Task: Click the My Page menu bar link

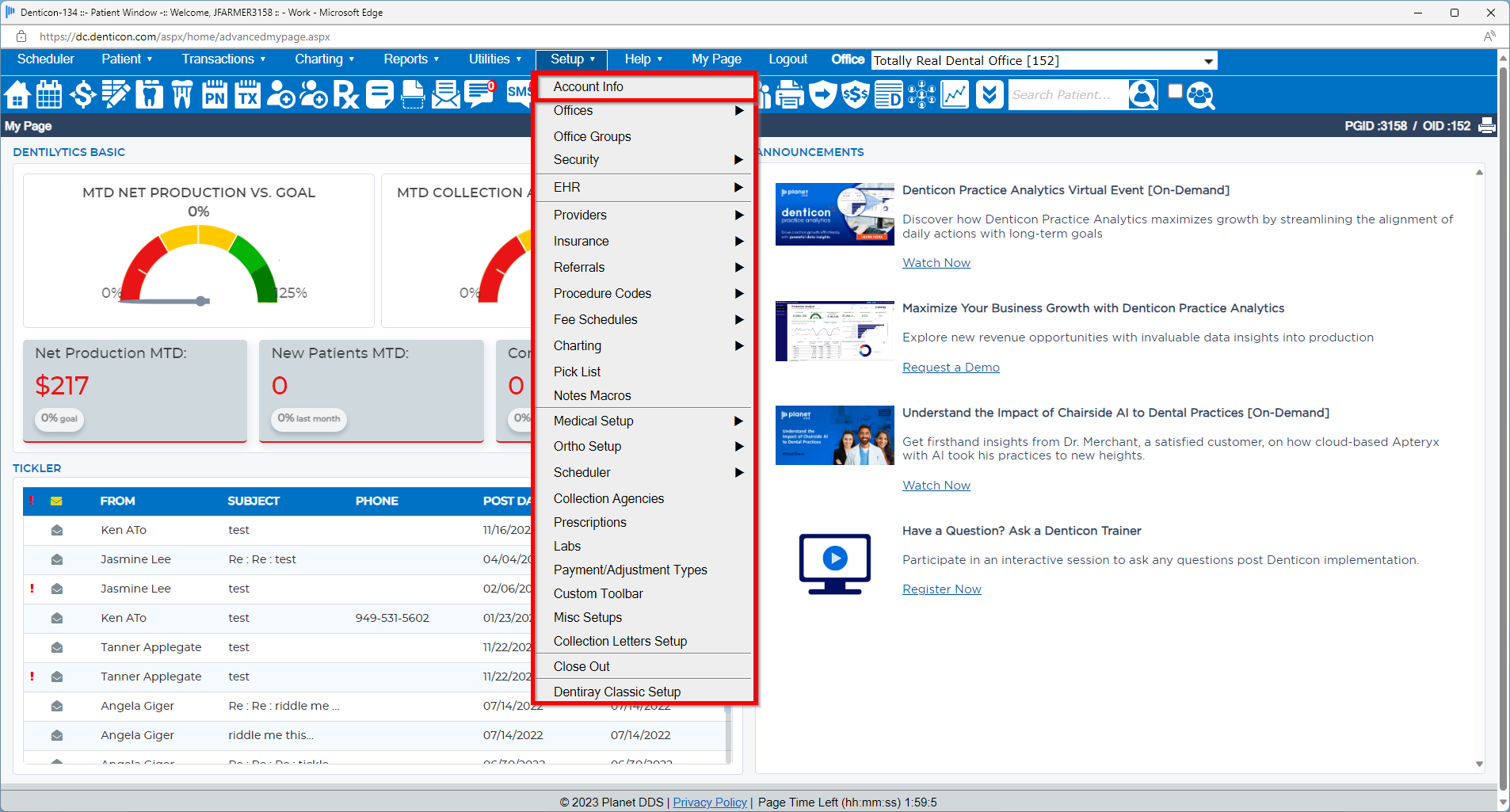Action: click(x=716, y=59)
